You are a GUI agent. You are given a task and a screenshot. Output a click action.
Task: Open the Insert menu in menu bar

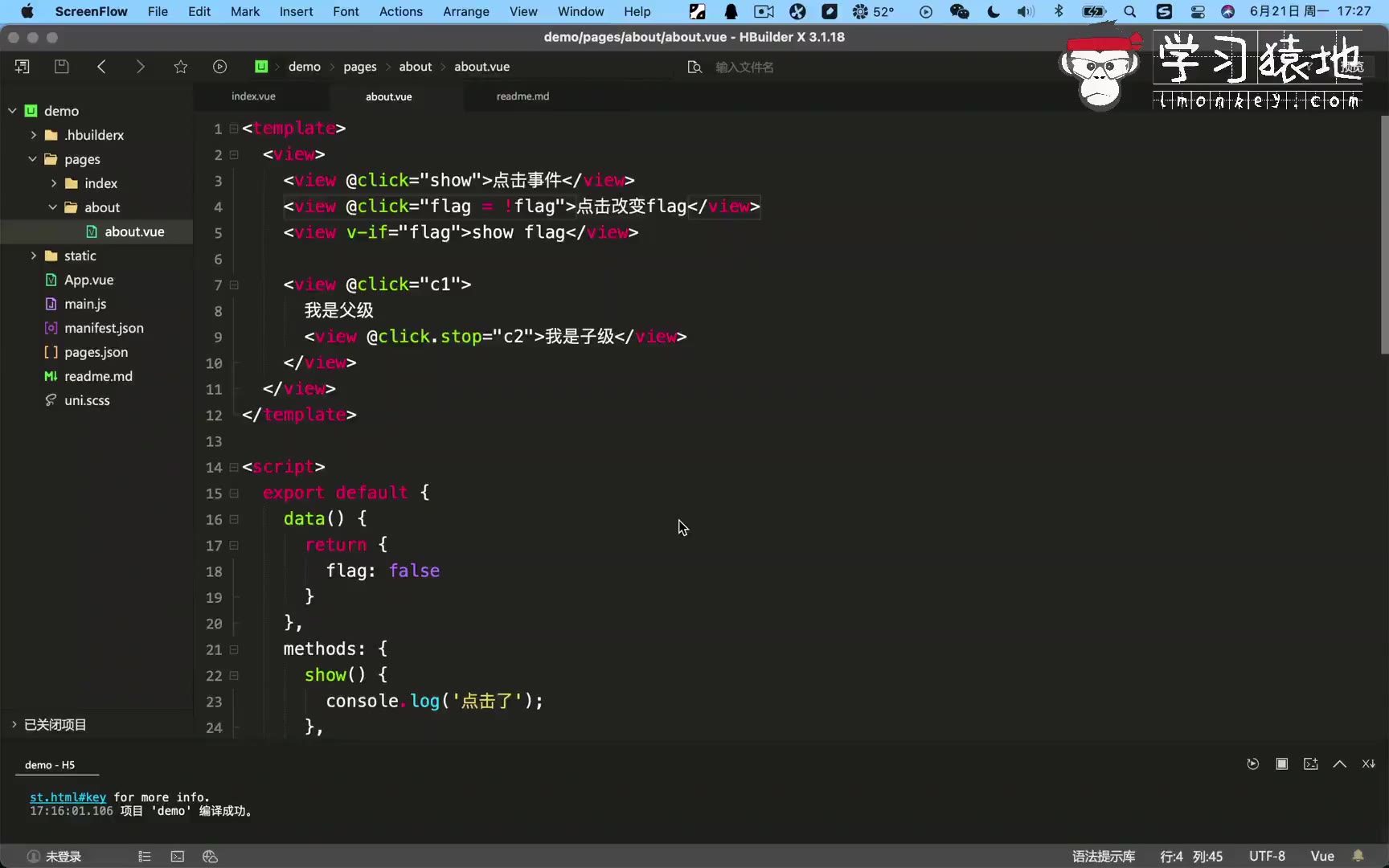coord(296,11)
